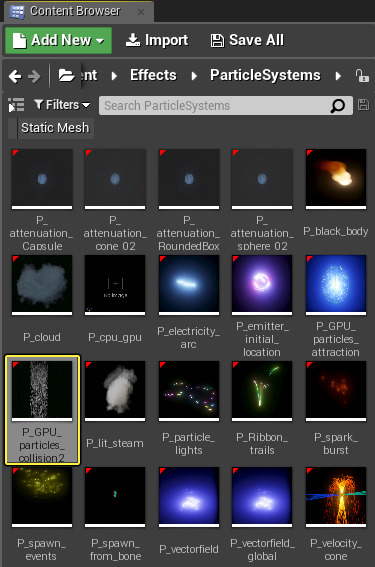Select the P_electricity_arc particle thumbnail
This screenshot has width=375, height=567.
coord(189,285)
